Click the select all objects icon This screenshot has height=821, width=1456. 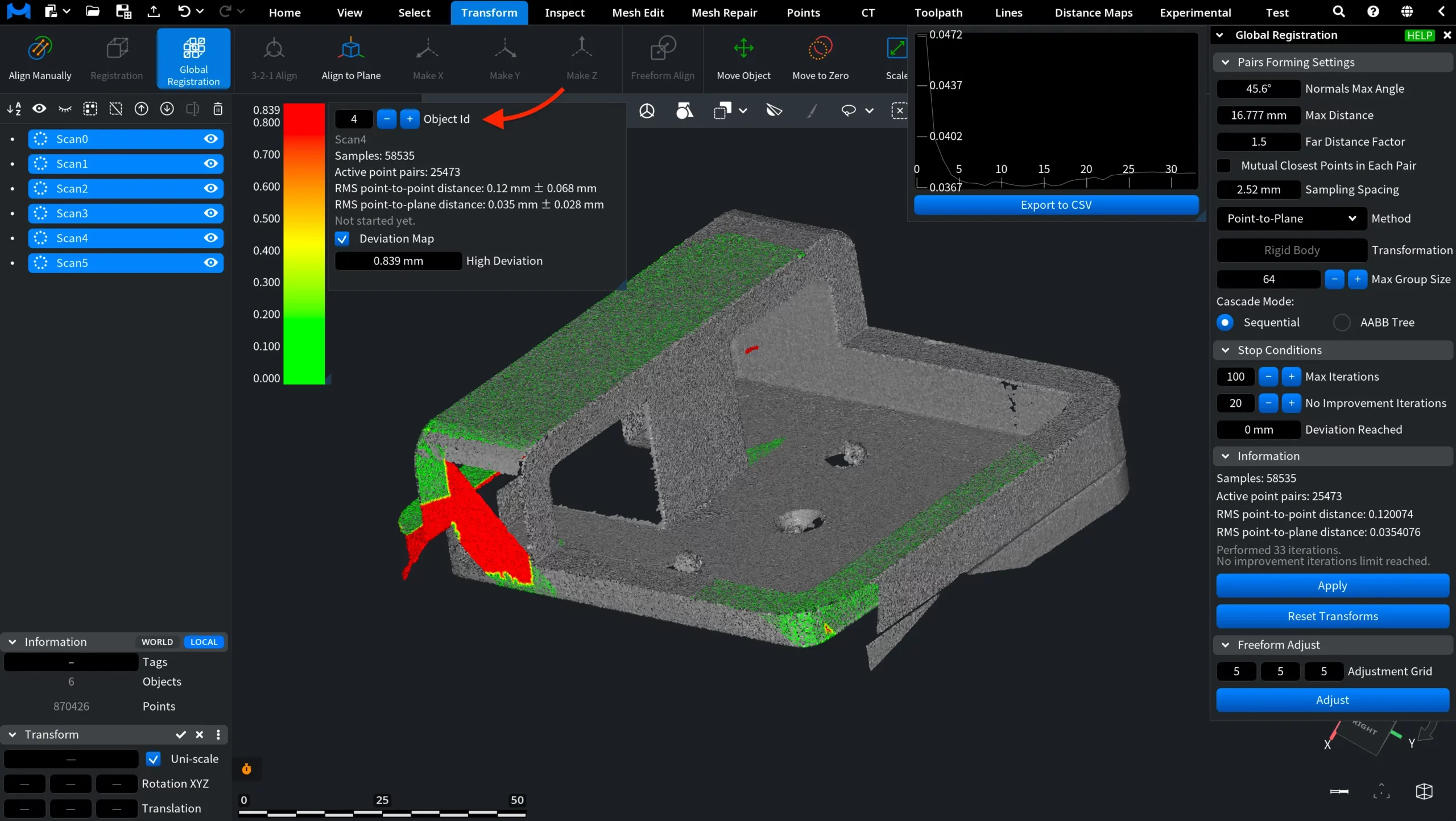pos(90,109)
